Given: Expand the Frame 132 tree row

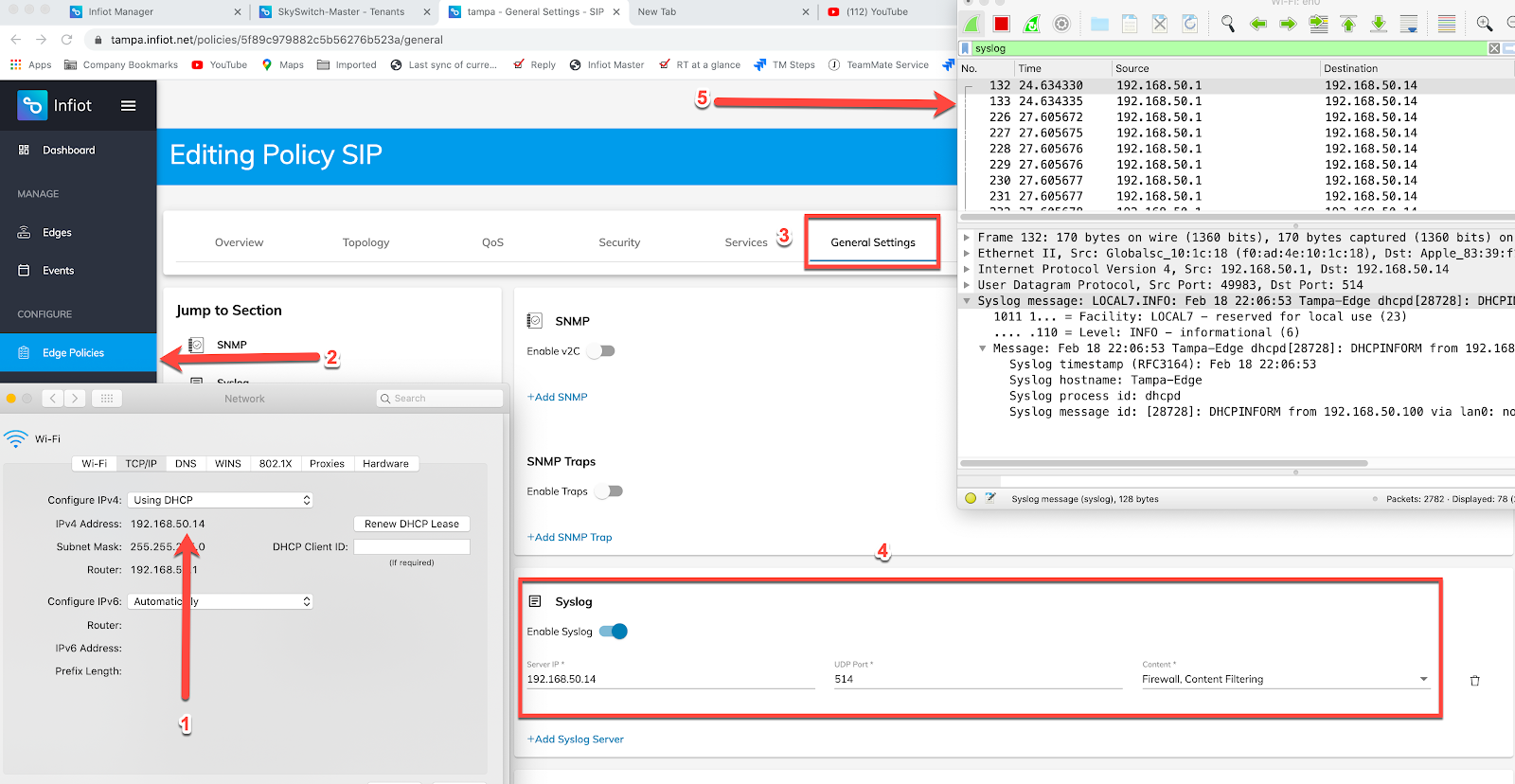Looking at the screenshot, I should click(967, 238).
